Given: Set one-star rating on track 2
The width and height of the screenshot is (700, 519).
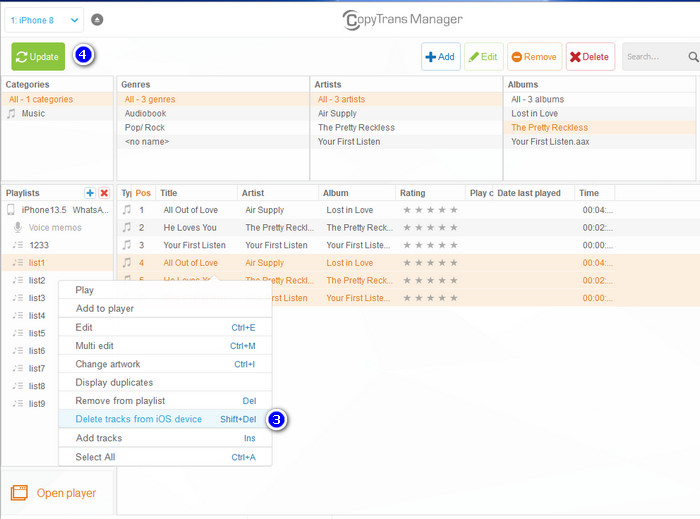Looking at the screenshot, I should tap(407, 228).
